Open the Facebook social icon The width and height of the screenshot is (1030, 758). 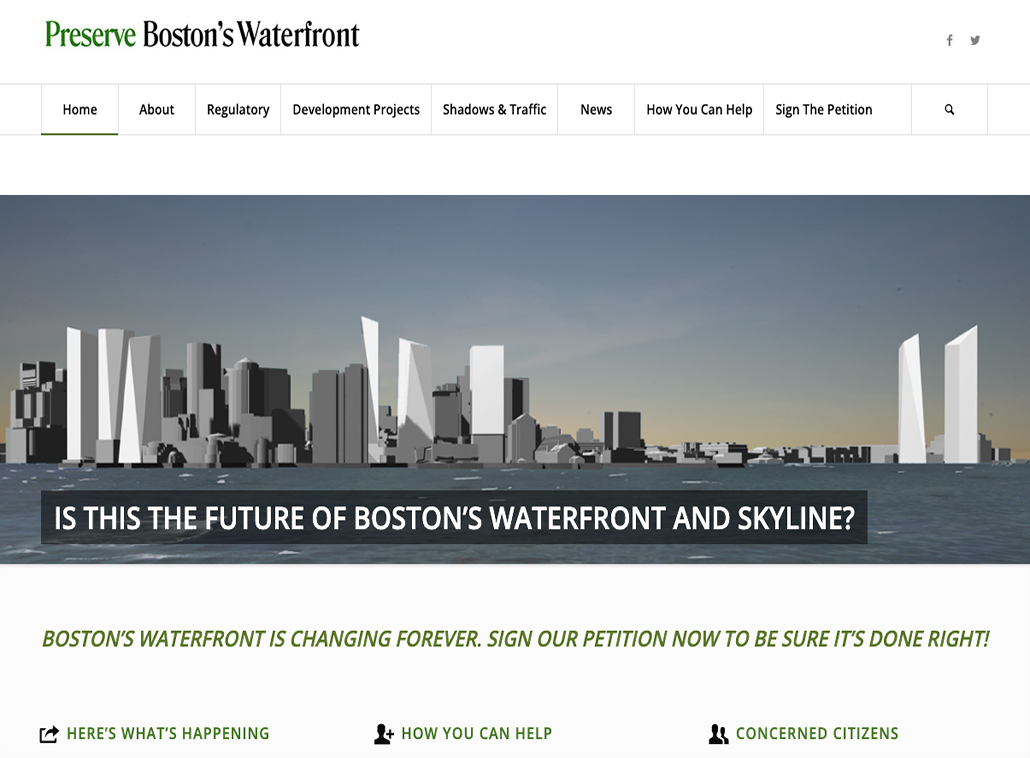tap(949, 40)
